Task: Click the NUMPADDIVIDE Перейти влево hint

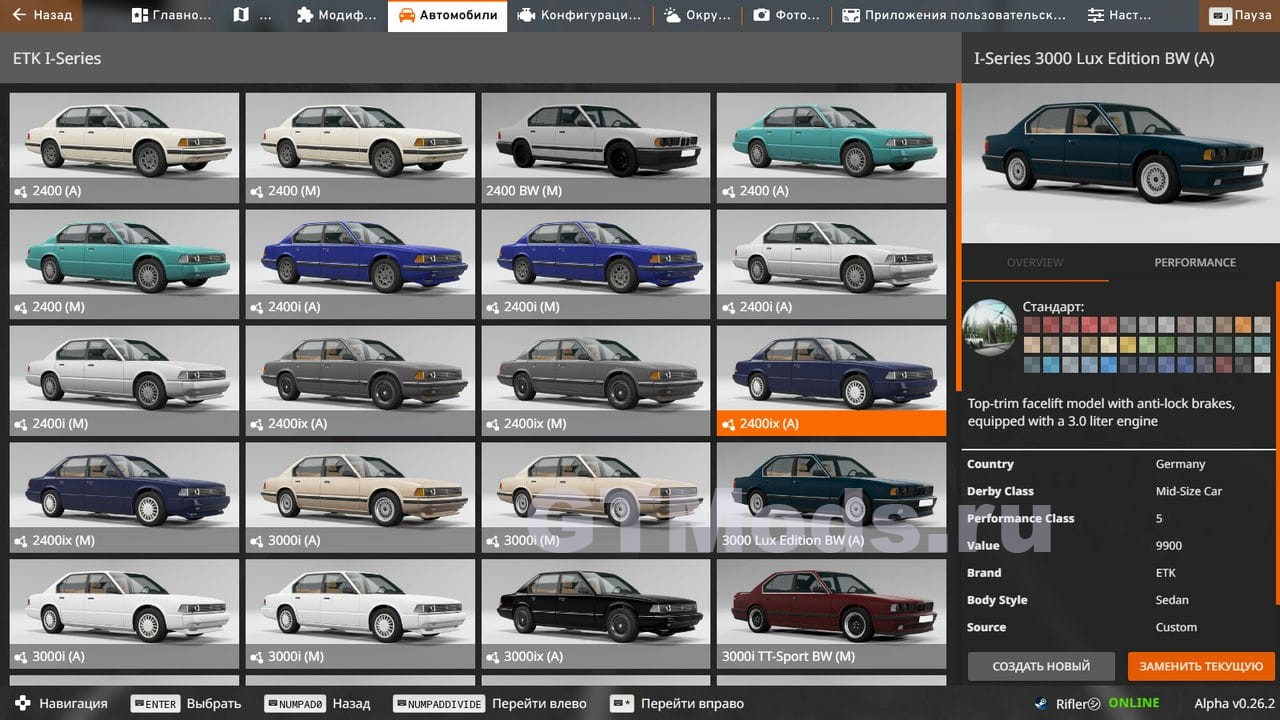Action: (490, 703)
